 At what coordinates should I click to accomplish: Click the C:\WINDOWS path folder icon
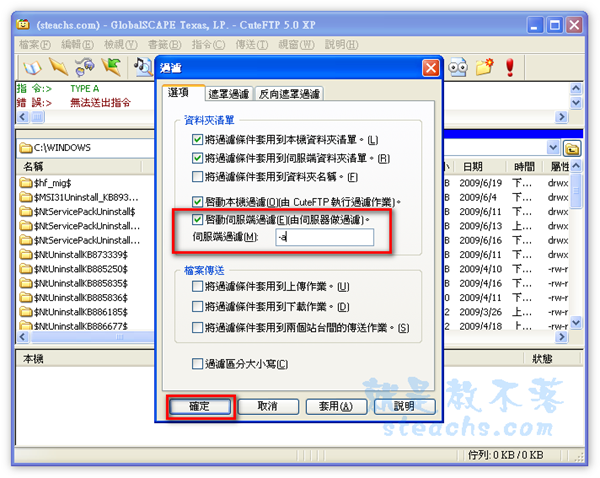click(26, 148)
